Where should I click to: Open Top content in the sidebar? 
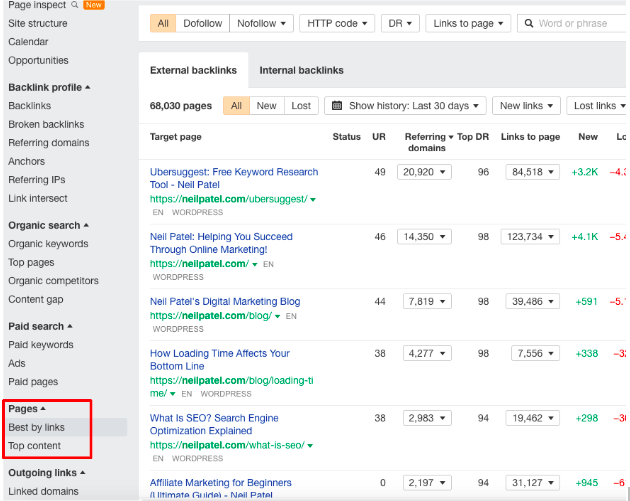[x=35, y=446]
